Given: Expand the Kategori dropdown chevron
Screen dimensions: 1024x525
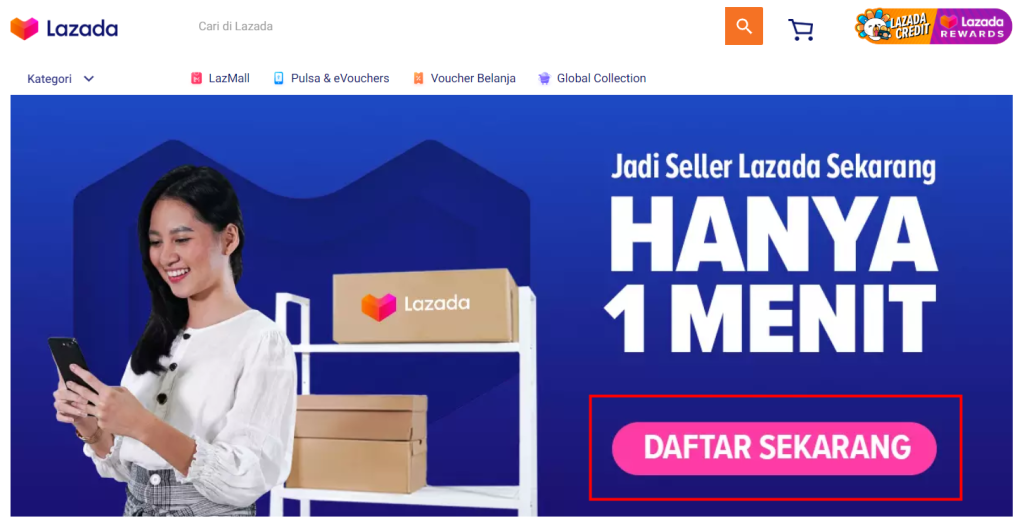Looking at the screenshot, I should pyautogui.click(x=89, y=79).
